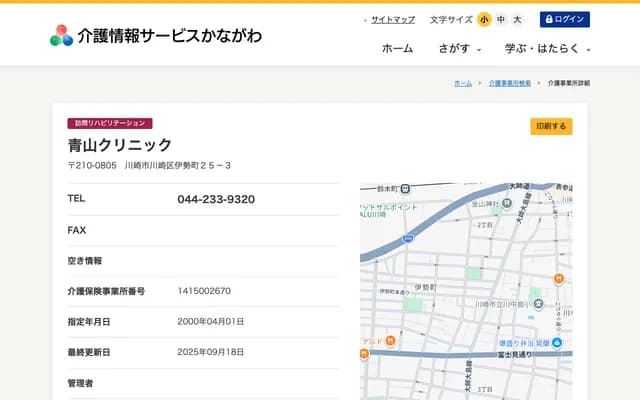Set text size to 小
Viewport: 640px width, 400px height.
tap(484, 19)
